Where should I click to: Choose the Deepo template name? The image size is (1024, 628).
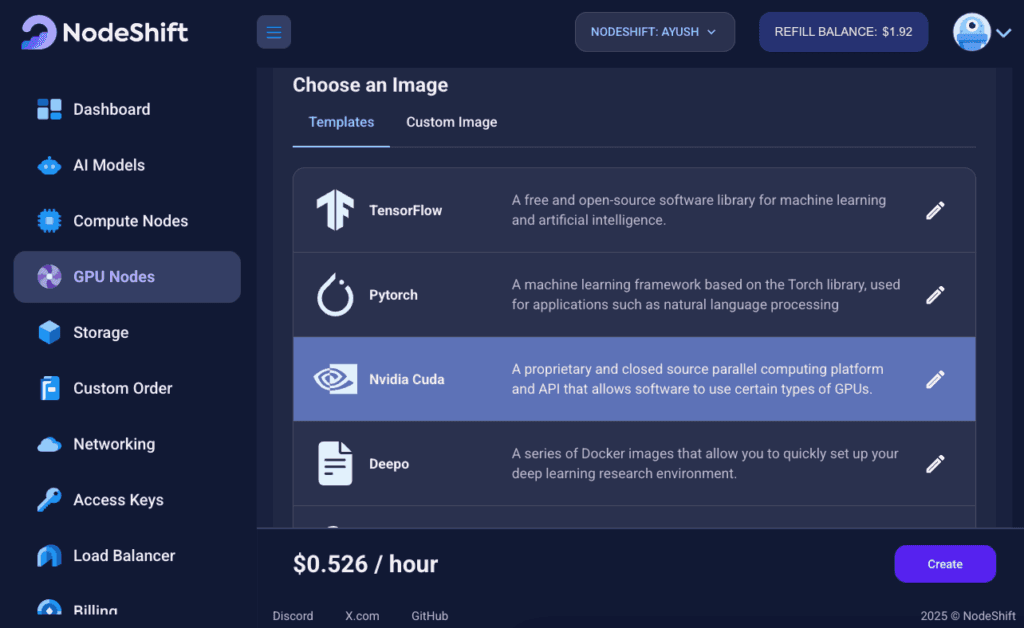pos(389,464)
